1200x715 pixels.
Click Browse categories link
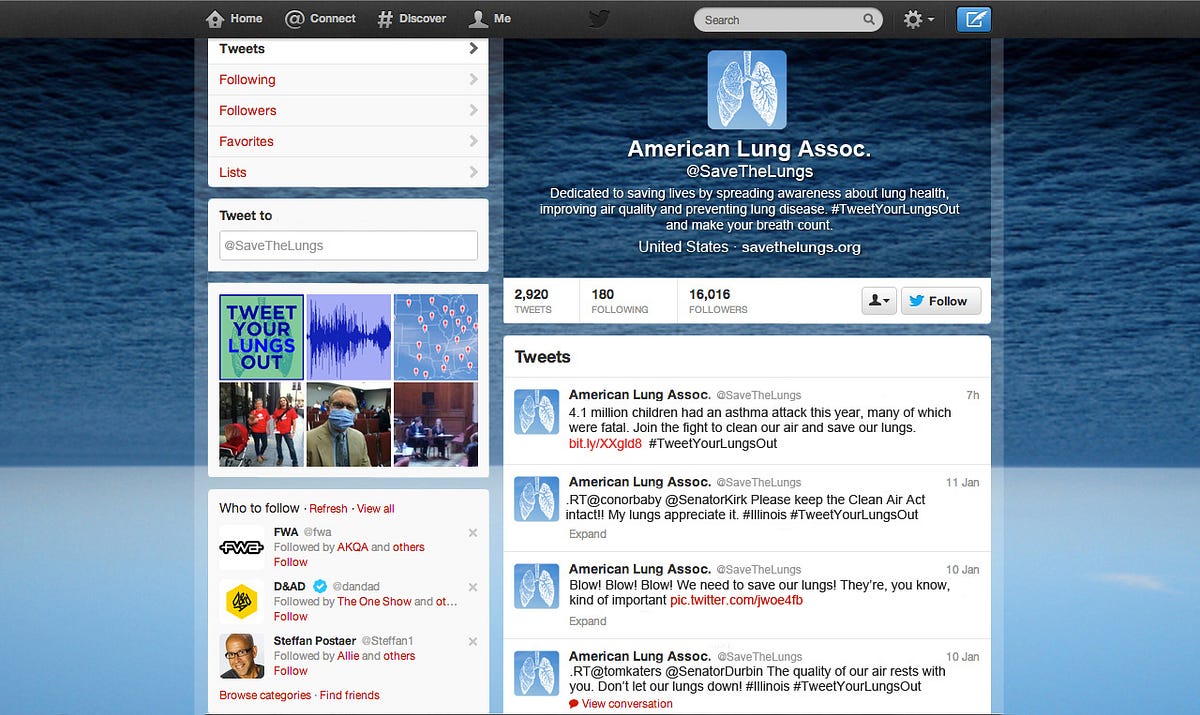(x=265, y=695)
